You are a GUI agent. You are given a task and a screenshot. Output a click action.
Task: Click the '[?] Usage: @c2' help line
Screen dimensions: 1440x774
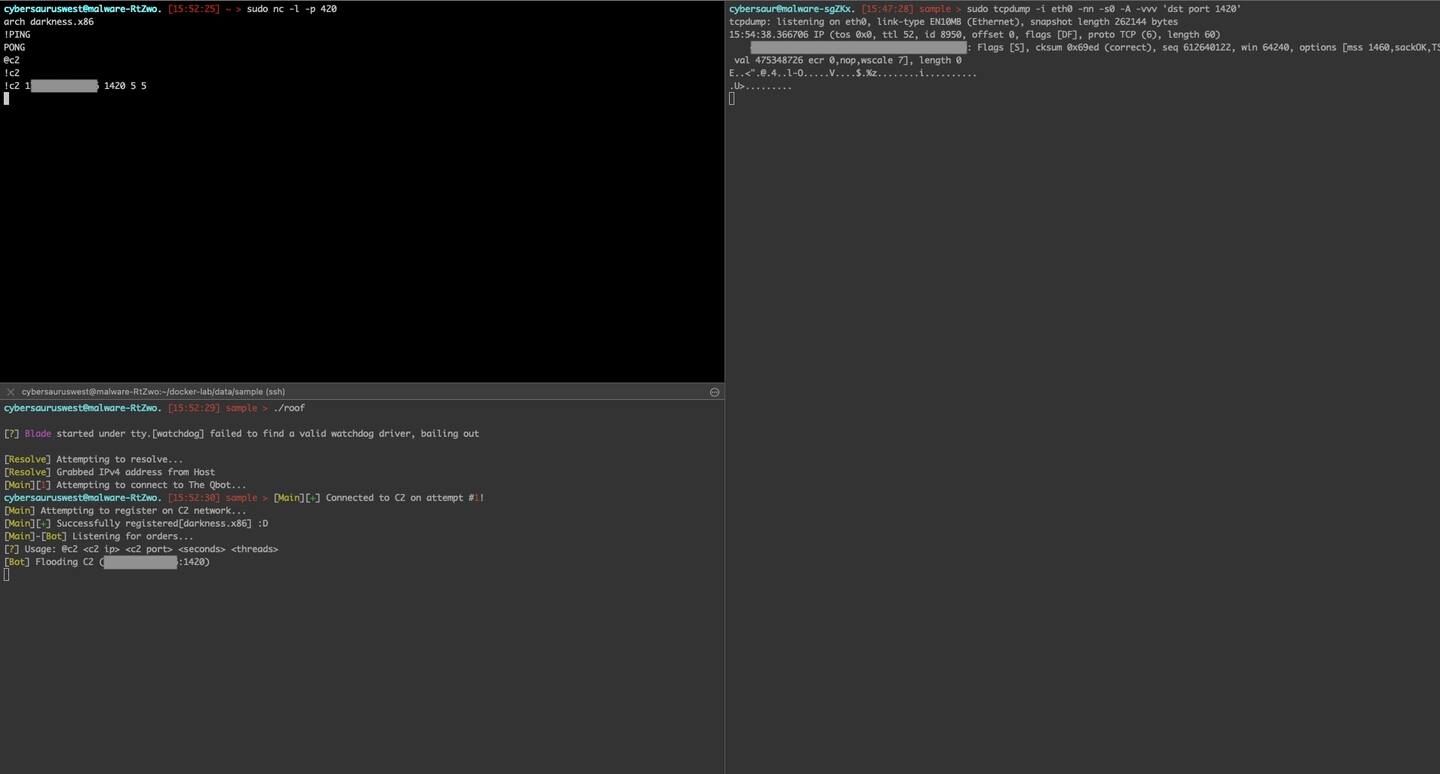click(x=141, y=549)
